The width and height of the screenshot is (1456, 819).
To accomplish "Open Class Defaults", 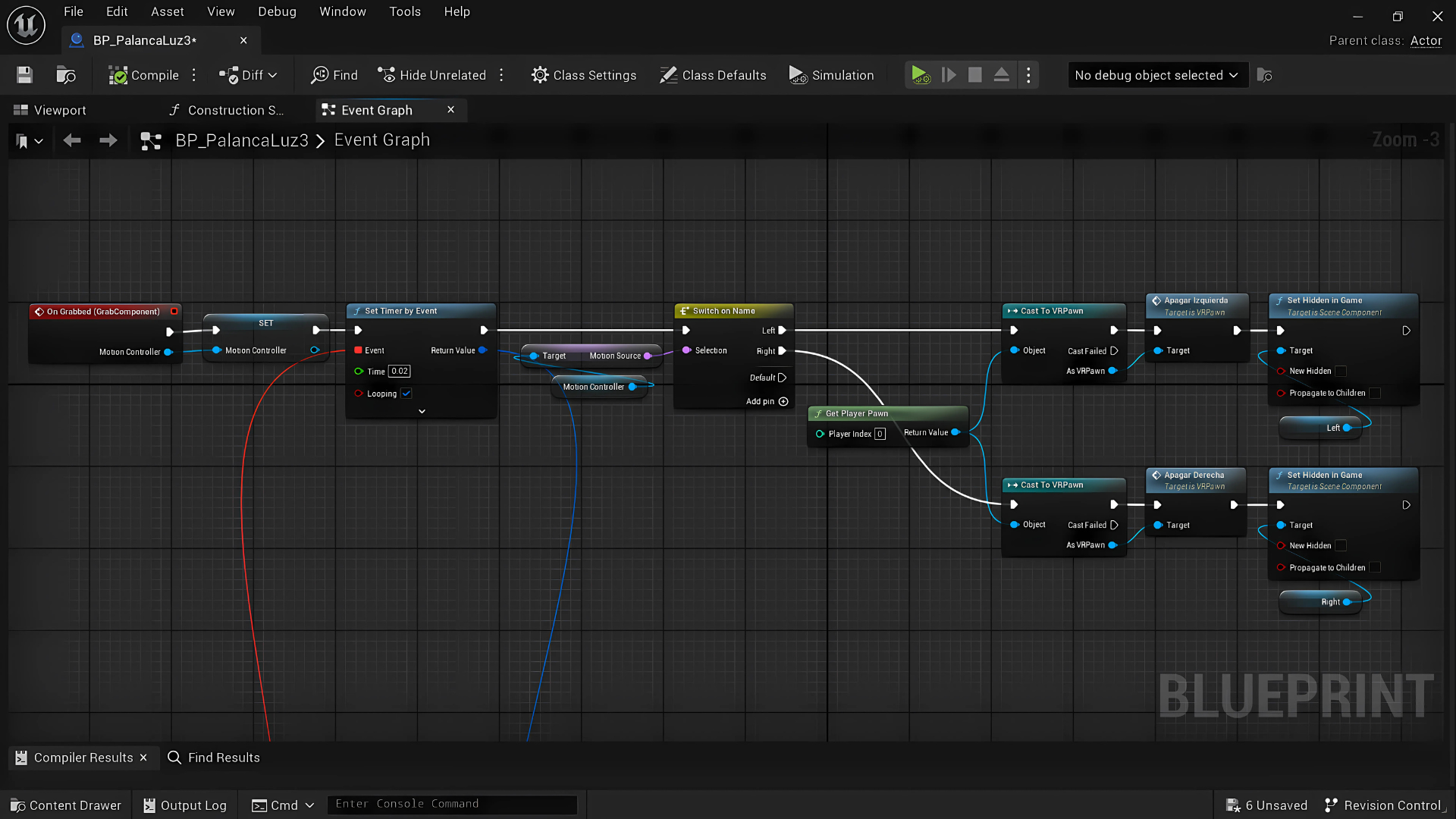I will (713, 75).
